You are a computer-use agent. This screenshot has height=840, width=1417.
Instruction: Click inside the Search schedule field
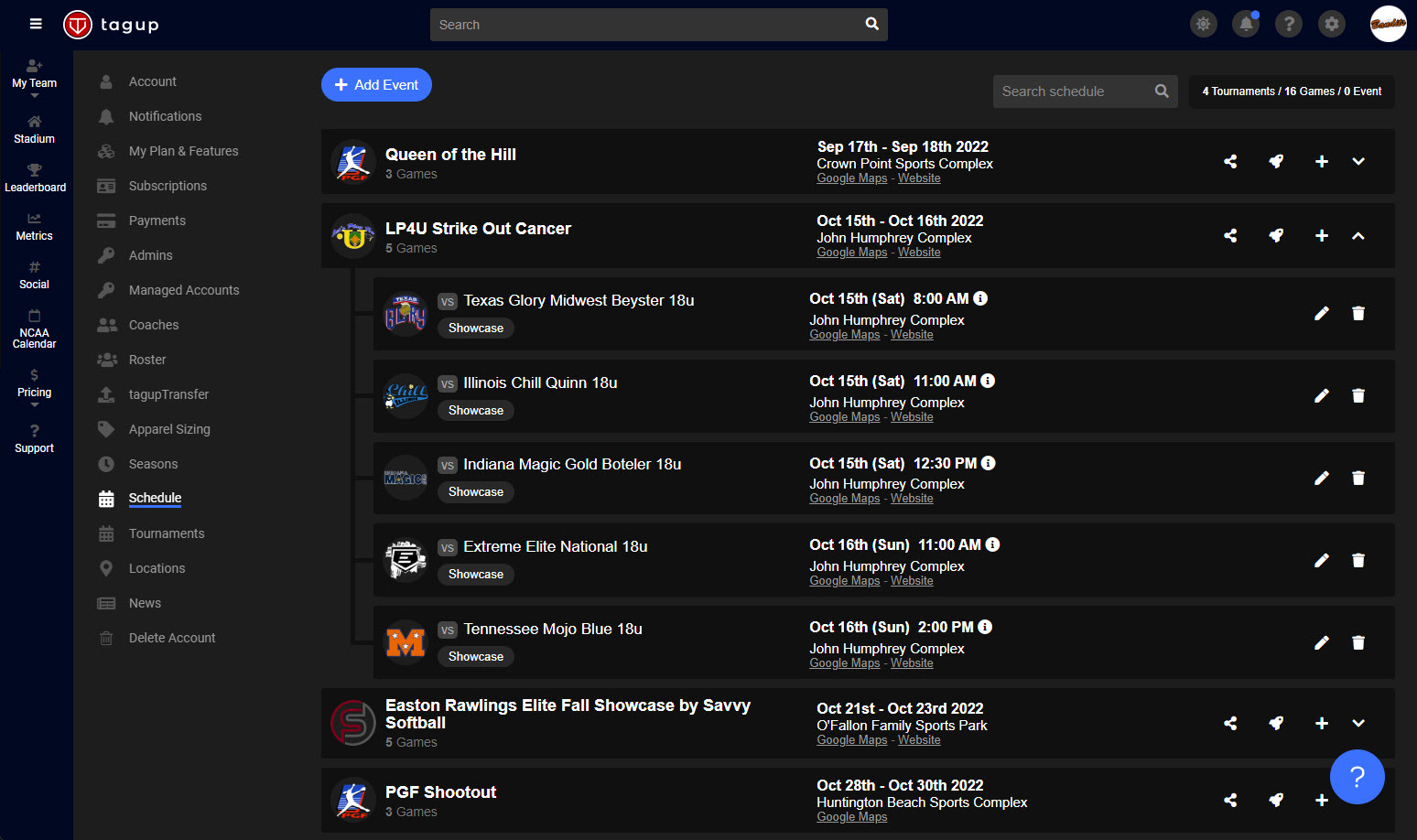tap(1071, 92)
